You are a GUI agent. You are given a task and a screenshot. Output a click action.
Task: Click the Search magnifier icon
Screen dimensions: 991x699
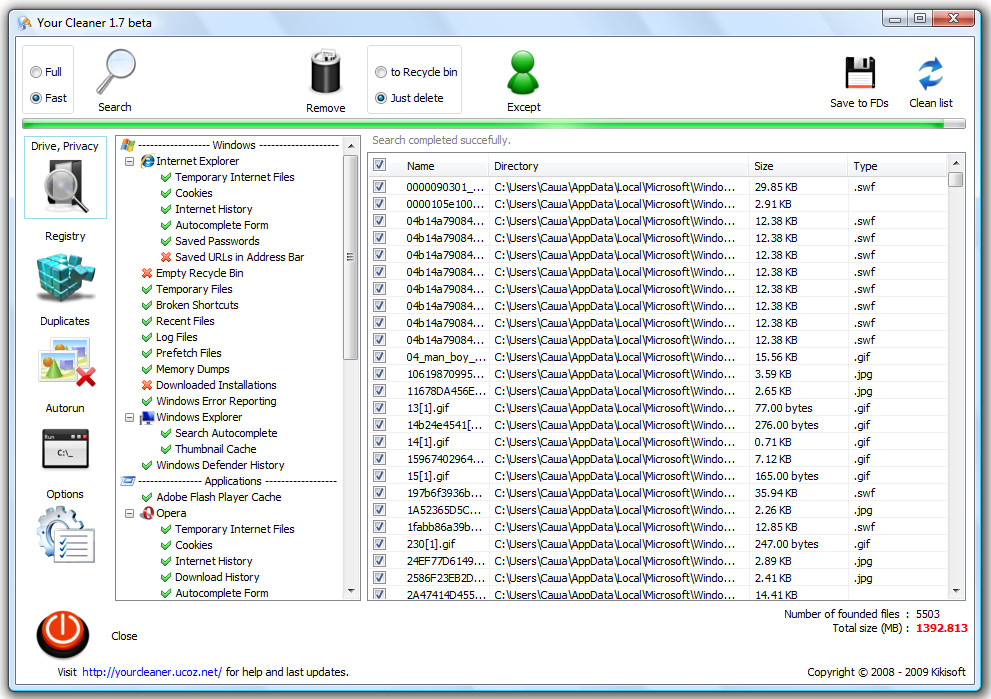[116, 71]
